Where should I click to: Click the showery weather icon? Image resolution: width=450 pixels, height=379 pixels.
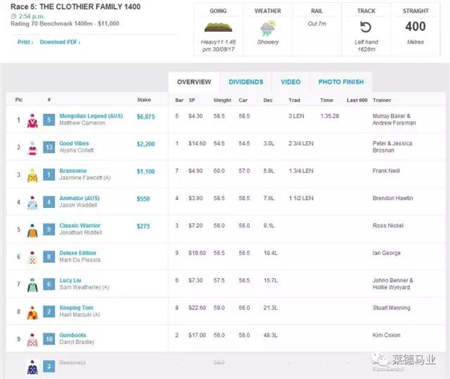[268, 28]
